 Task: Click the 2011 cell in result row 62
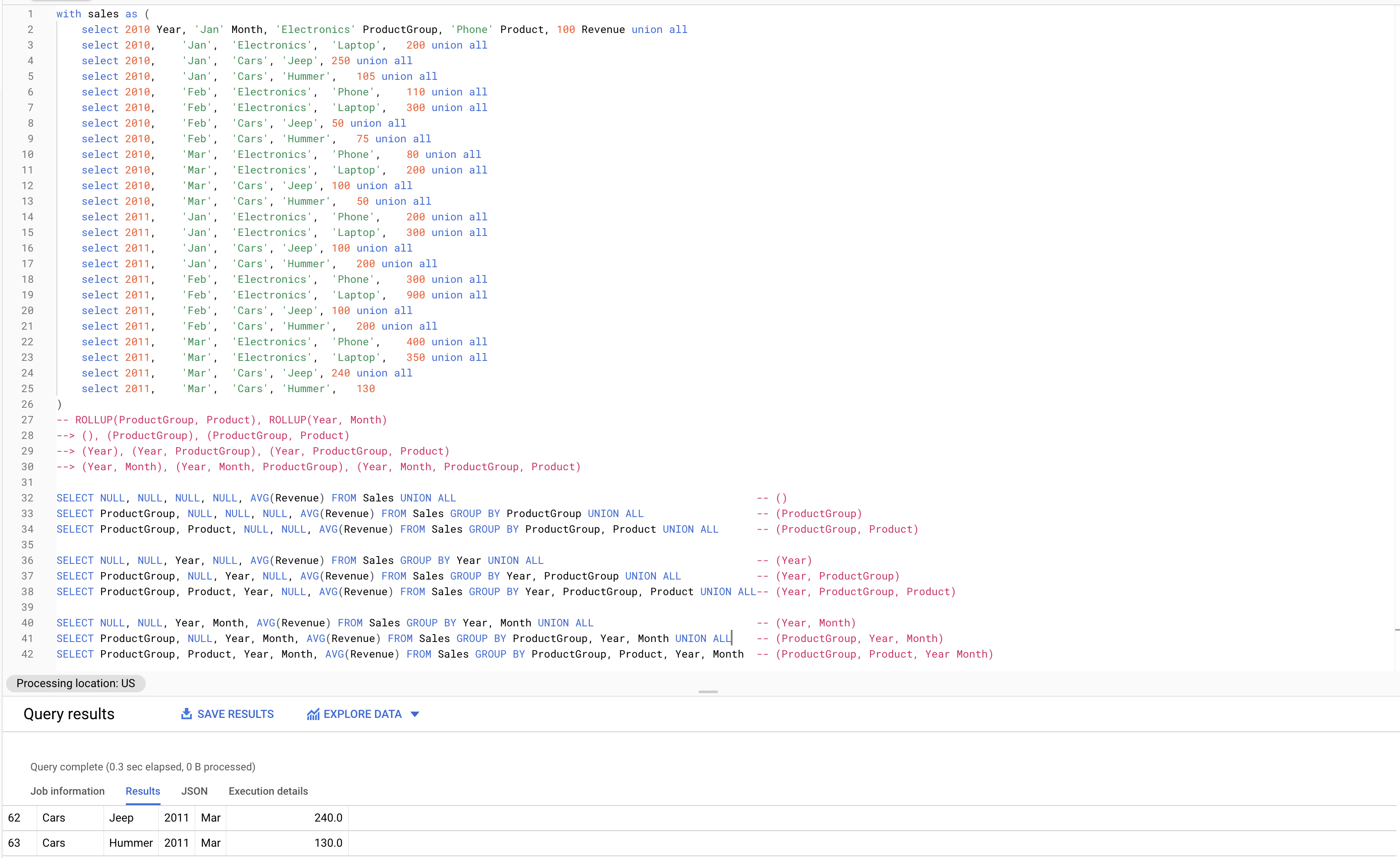[177, 818]
